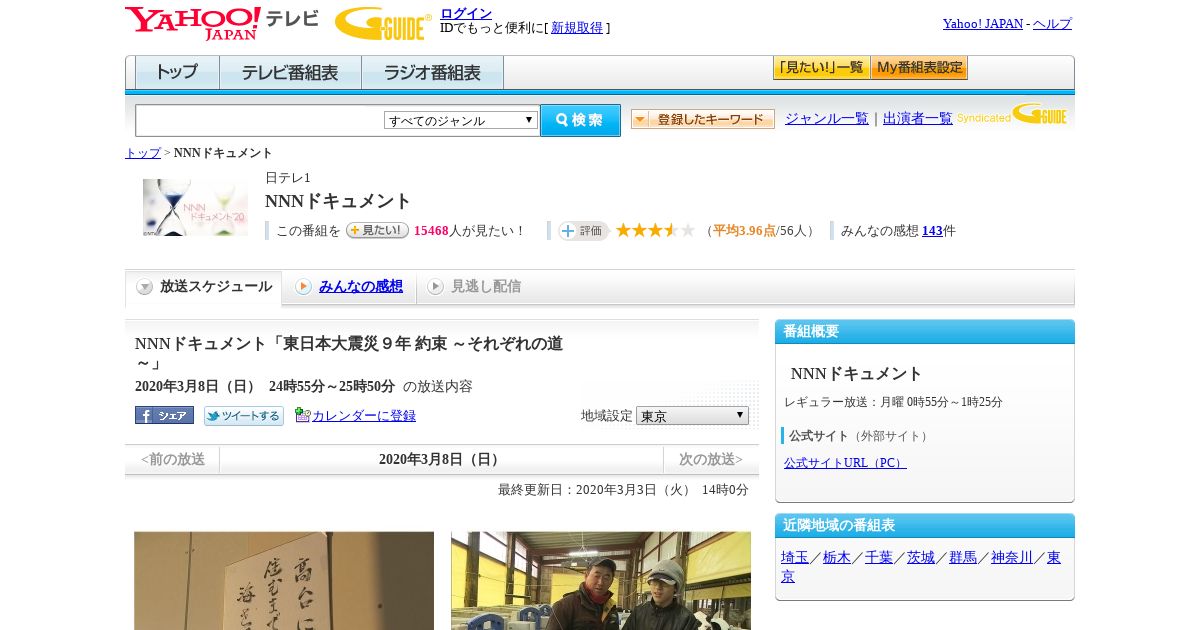This screenshot has height=630, width=1200.
Task: Click the 見逃し配信 tab arrow icon
Action: pos(435,287)
